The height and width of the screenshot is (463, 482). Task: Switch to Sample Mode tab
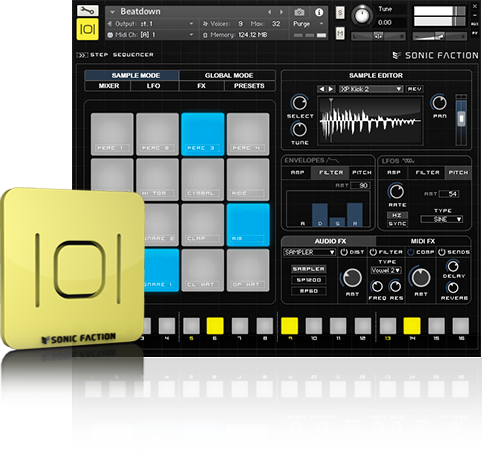(x=132, y=75)
